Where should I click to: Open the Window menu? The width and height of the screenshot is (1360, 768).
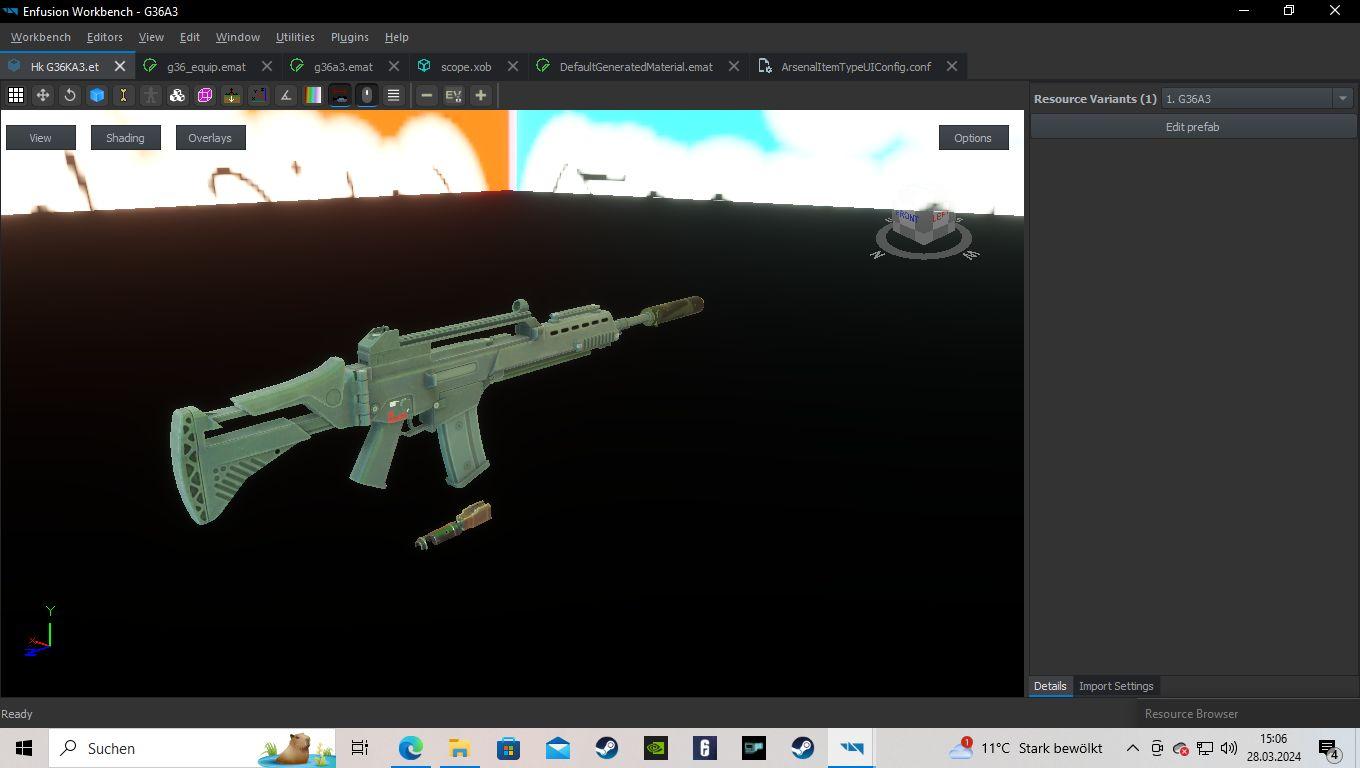tap(238, 37)
